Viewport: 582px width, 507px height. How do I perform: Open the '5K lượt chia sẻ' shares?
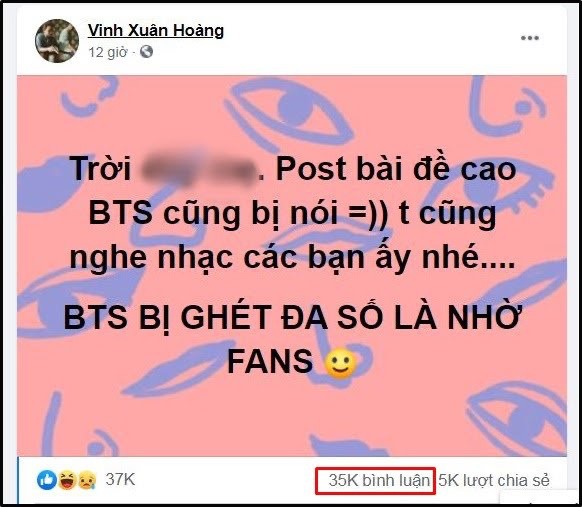(x=494, y=480)
